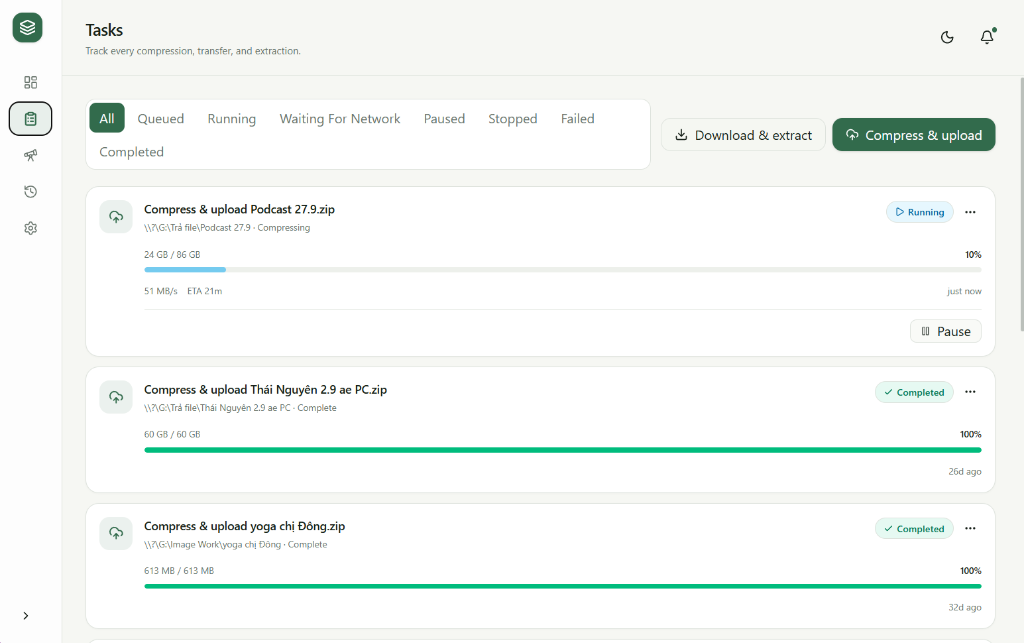Screen dimensions: 1024x643
Task: Select title 'Compress & upload Podcast 27.9.zip'
Action: pos(239,210)
